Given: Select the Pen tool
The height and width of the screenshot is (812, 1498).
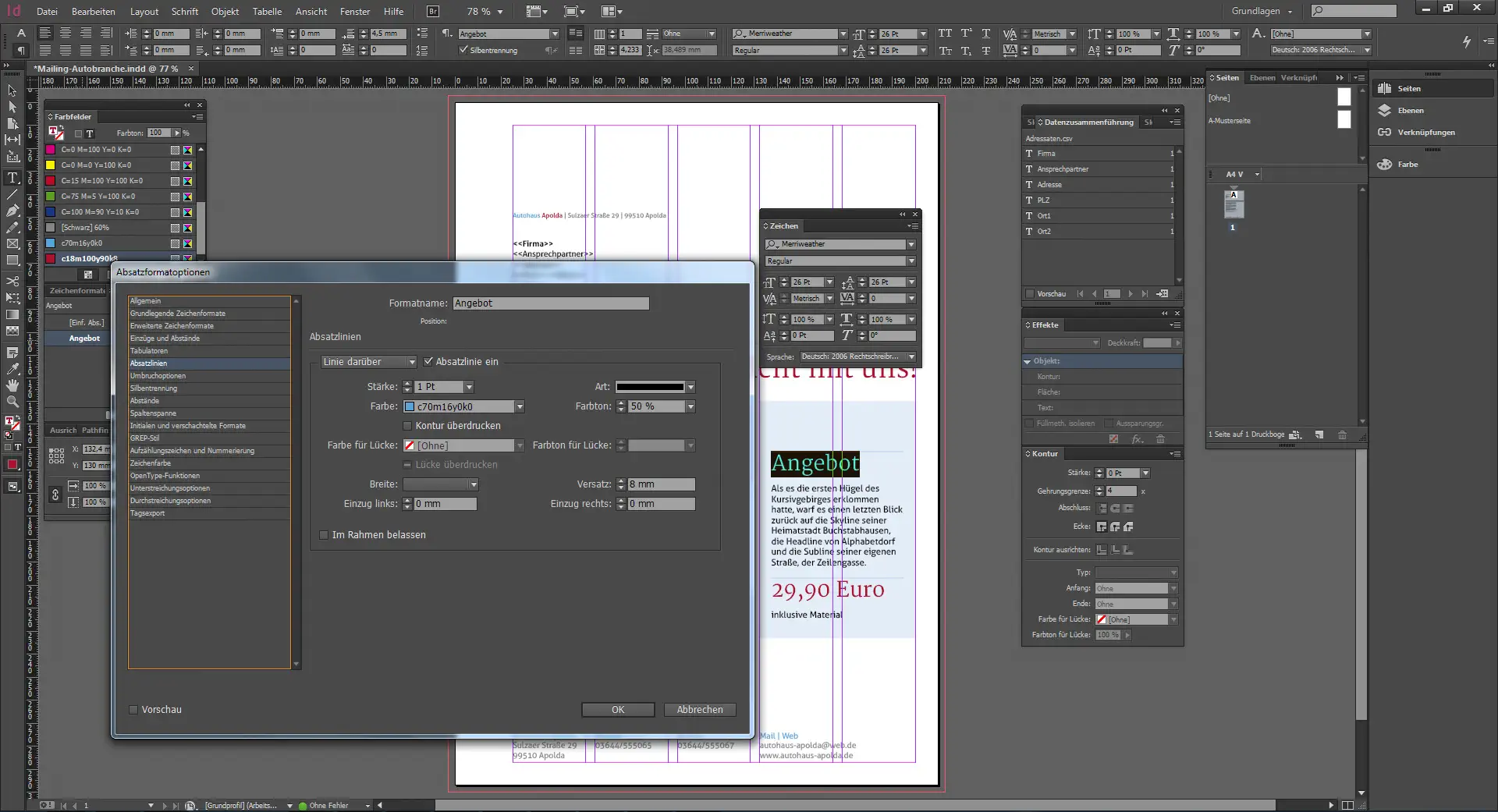Looking at the screenshot, I should pos(12,211).
